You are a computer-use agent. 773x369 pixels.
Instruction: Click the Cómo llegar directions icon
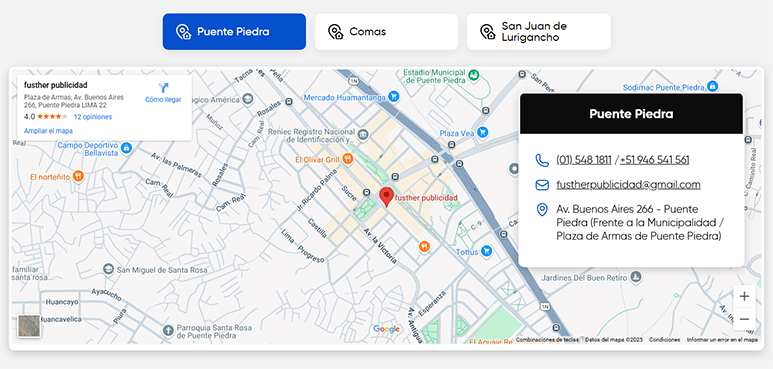click(x=163, y=88)
